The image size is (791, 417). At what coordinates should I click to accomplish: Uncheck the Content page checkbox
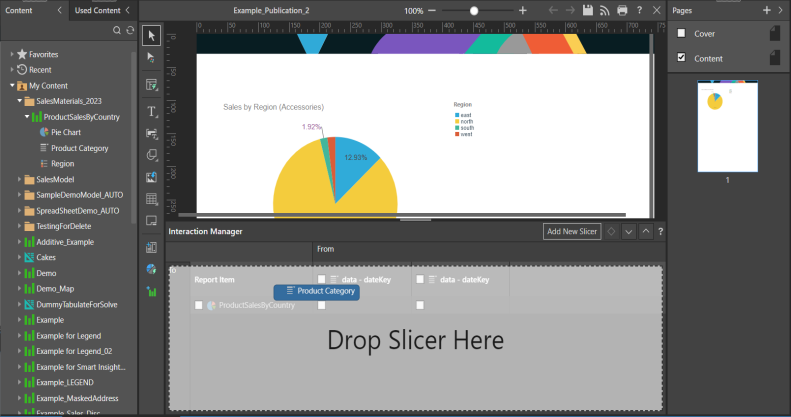pyautogui.click(x=682, y=58)
